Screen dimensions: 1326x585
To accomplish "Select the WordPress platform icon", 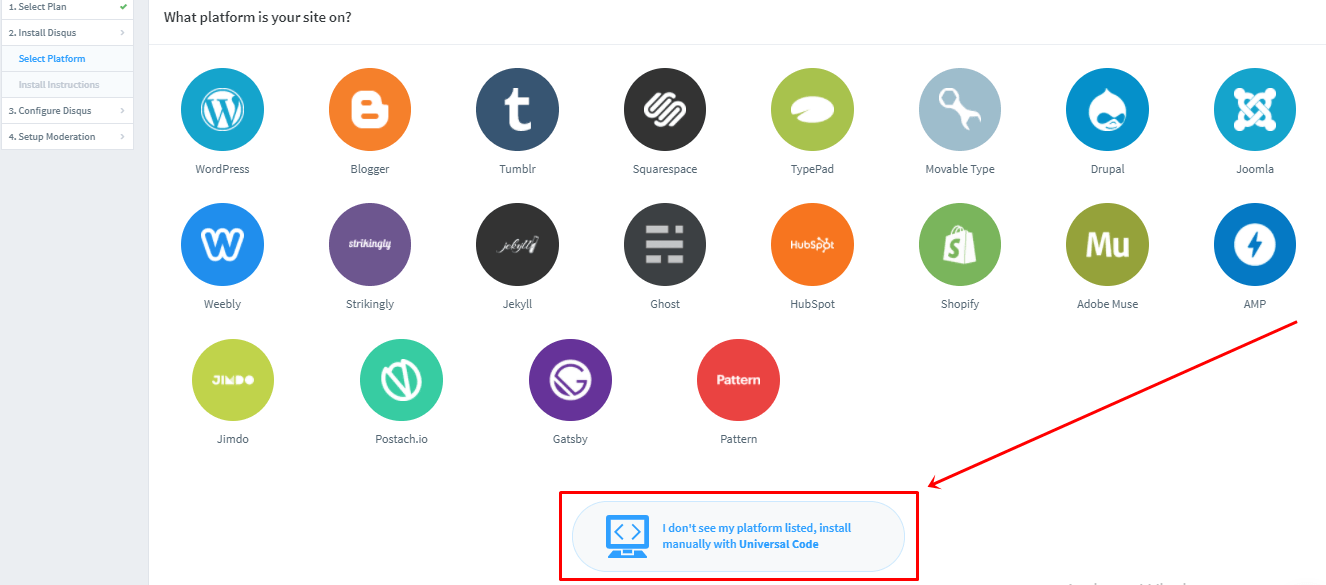I will click(222, 110).
